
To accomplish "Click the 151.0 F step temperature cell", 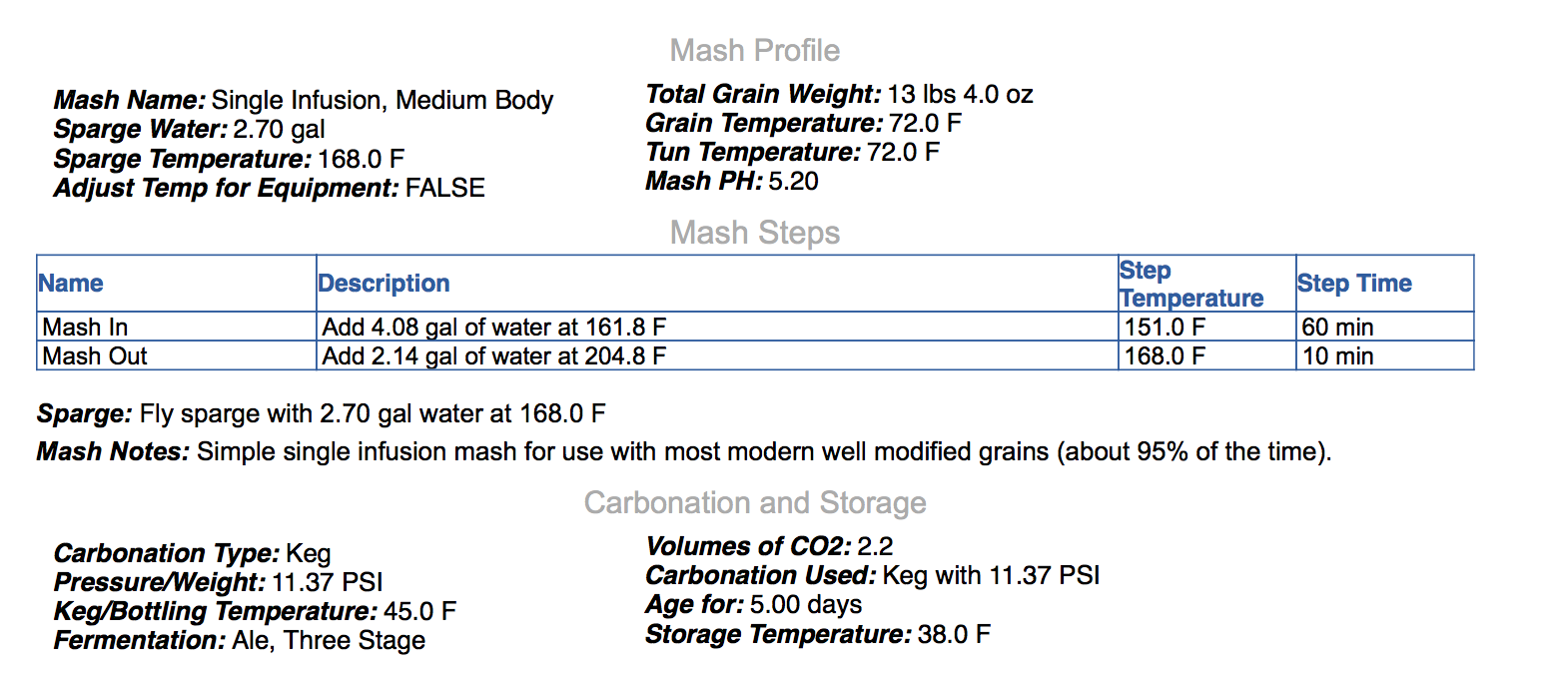I will point(1165,328).
